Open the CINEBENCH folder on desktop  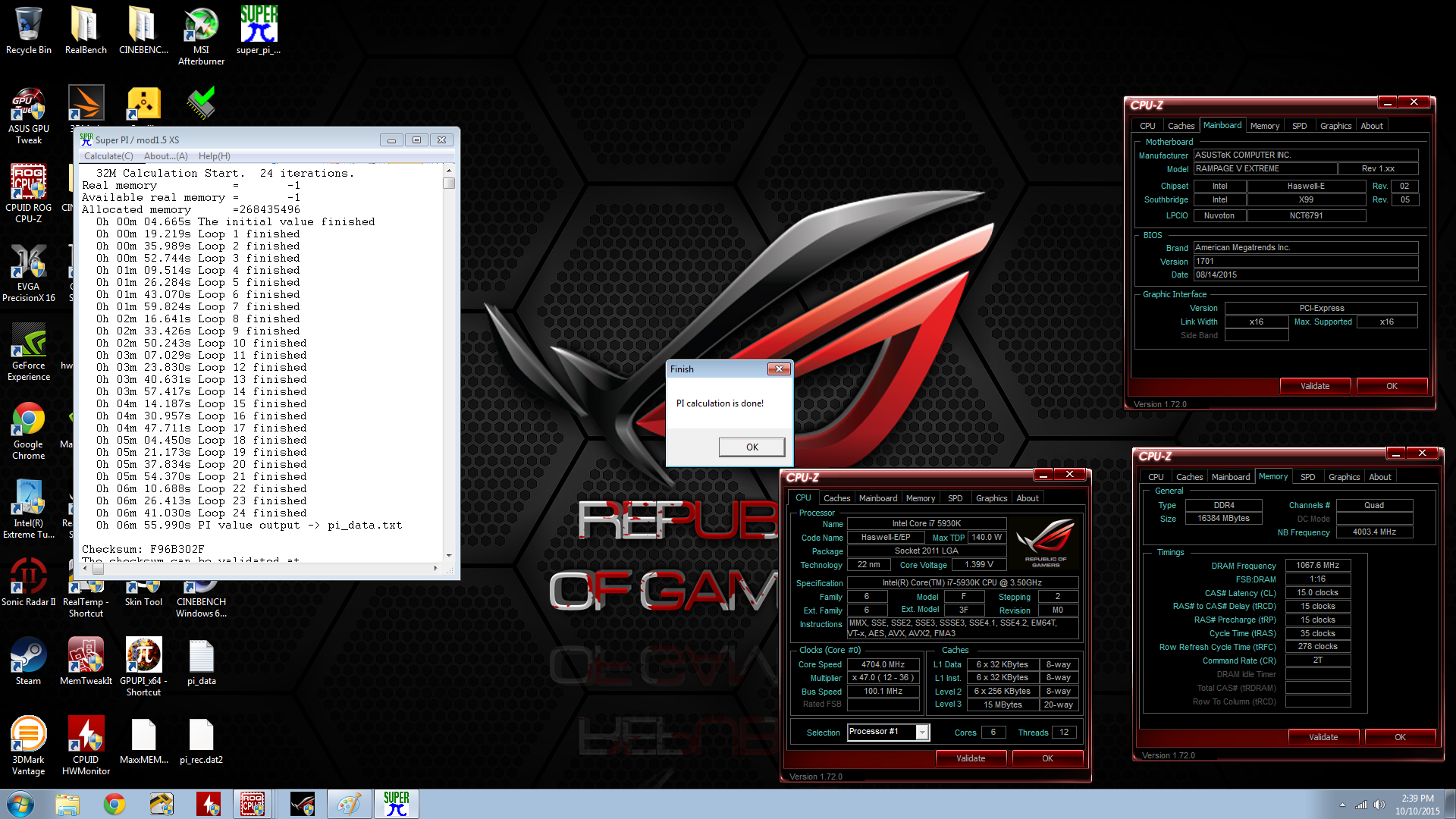(143, 31)
